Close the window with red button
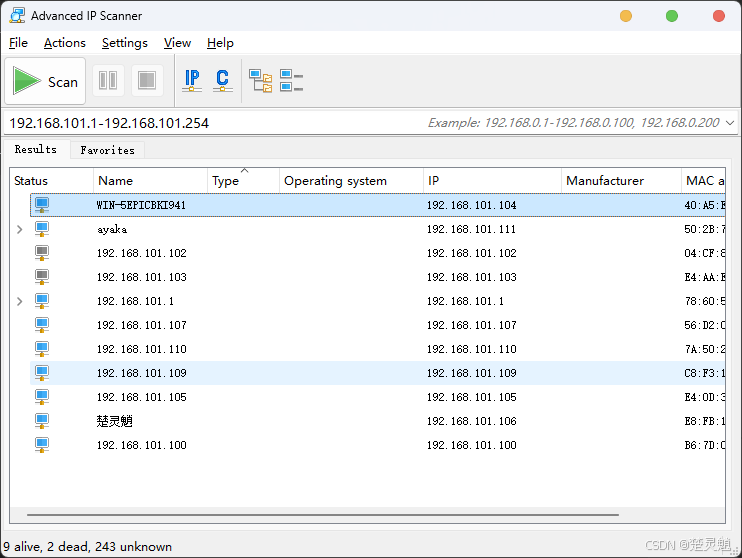 click(x=718, y=16)
